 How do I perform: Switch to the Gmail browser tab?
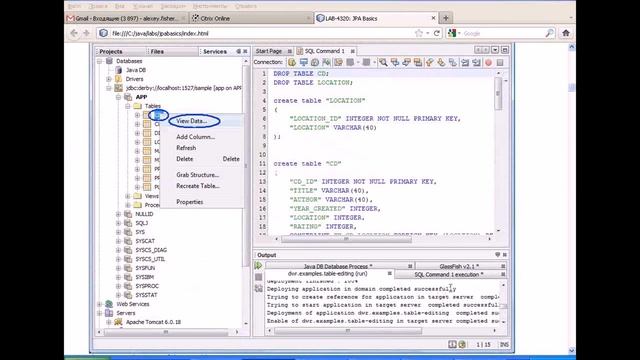point(127,18)
